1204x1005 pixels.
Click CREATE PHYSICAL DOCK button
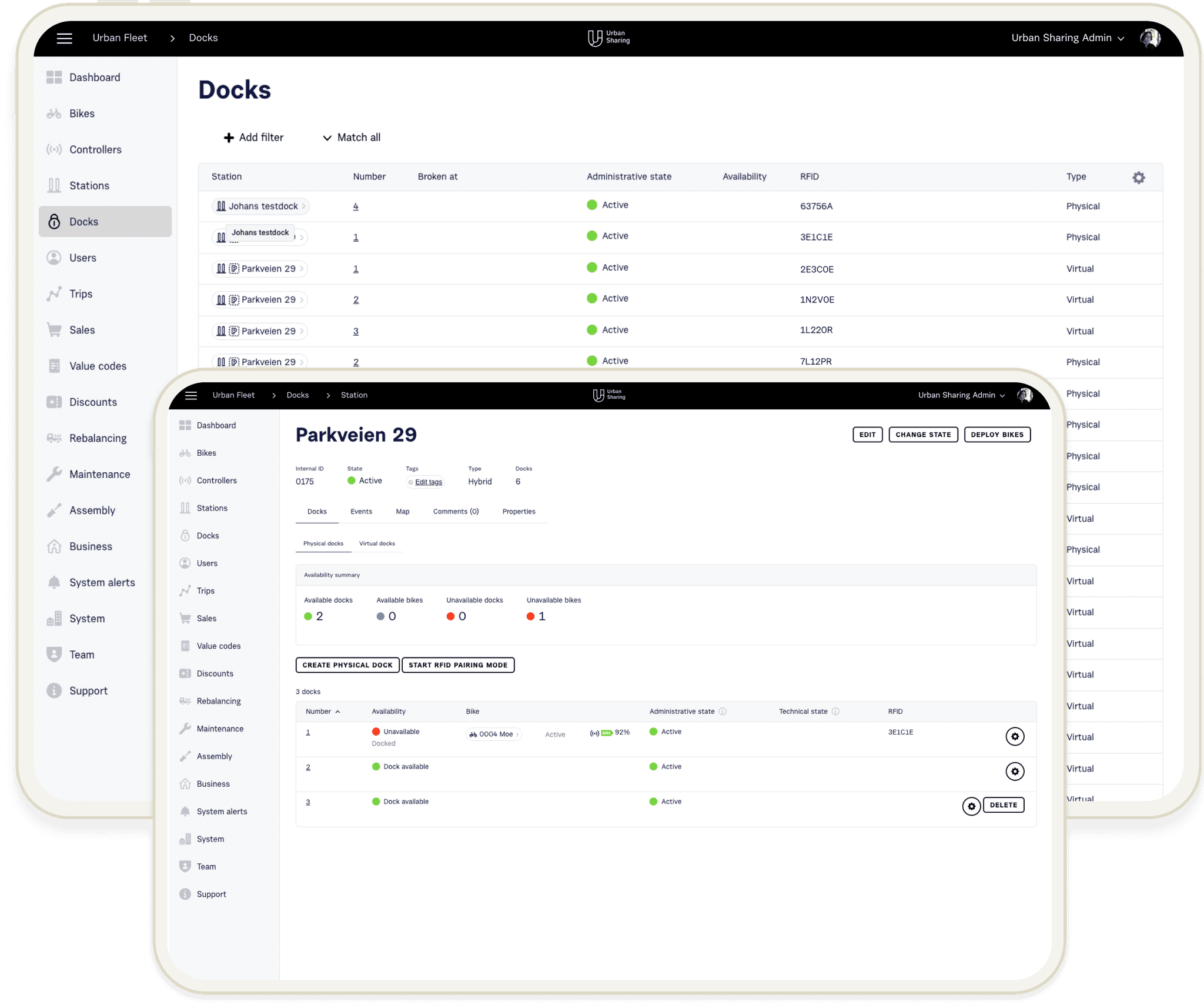(347, 665)
